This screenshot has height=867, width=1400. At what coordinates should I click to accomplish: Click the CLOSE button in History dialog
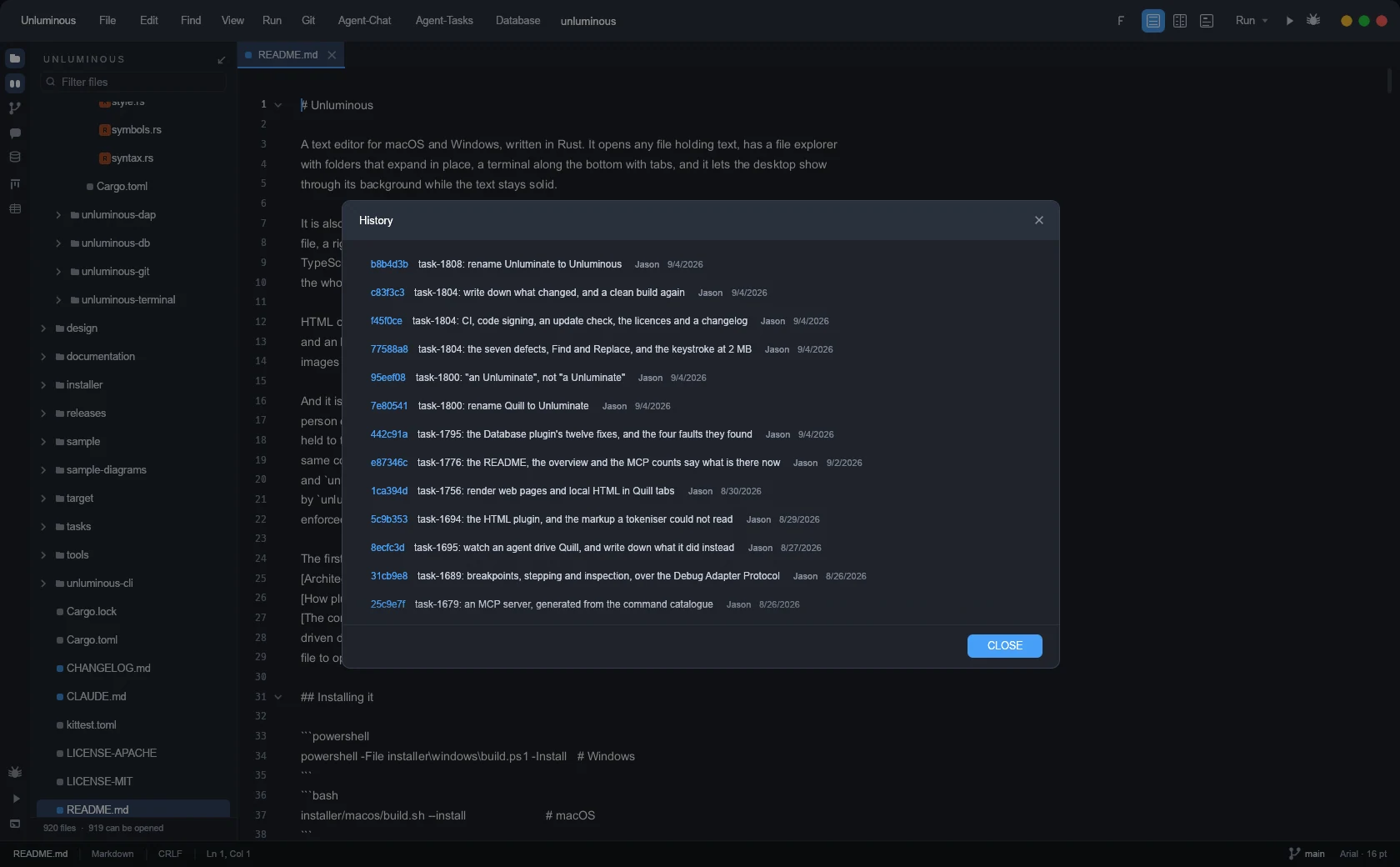1005,646
